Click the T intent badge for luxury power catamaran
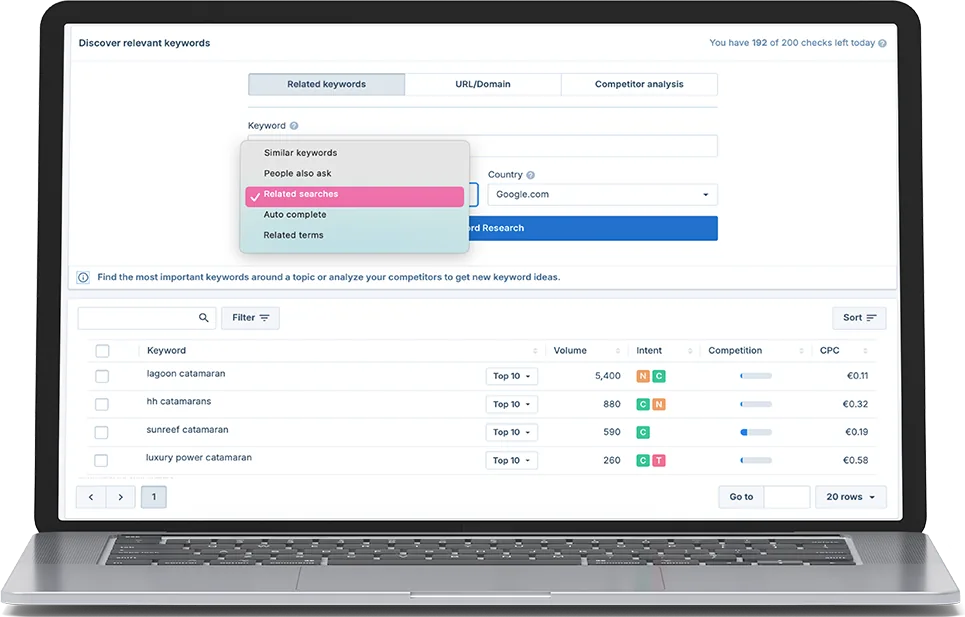965x617 pixels. click(659, 460)
